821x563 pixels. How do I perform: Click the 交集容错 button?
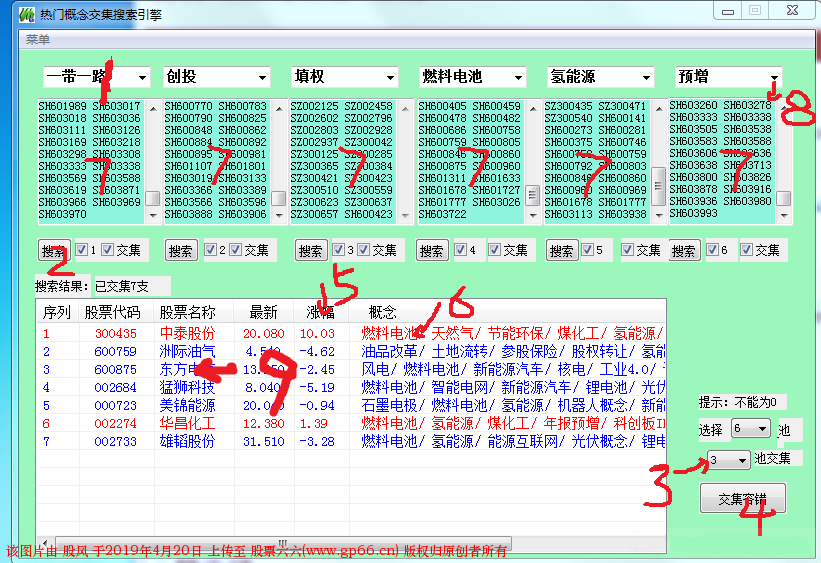click(x=742, y=499)
